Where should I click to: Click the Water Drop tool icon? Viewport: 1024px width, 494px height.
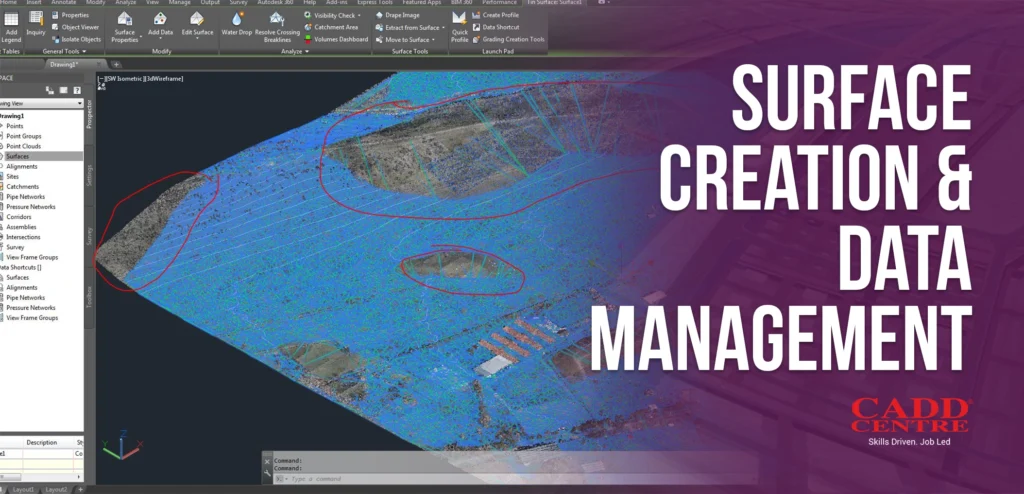pyautogui.click(x=237, y=19)
